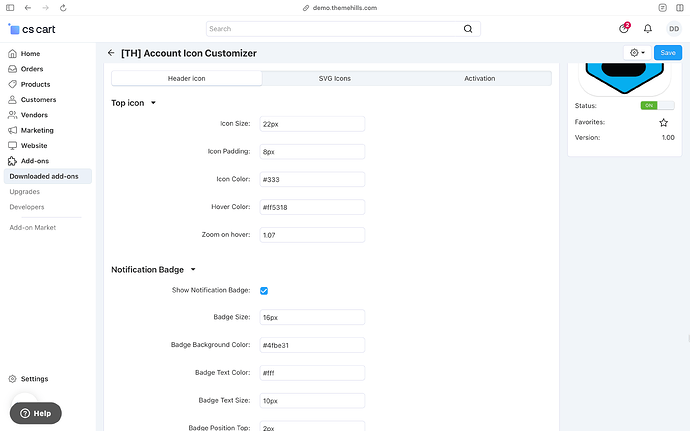Edit the Badge Text Color field
The width and height of the screenshot is (690, 431).
point(312,373)
